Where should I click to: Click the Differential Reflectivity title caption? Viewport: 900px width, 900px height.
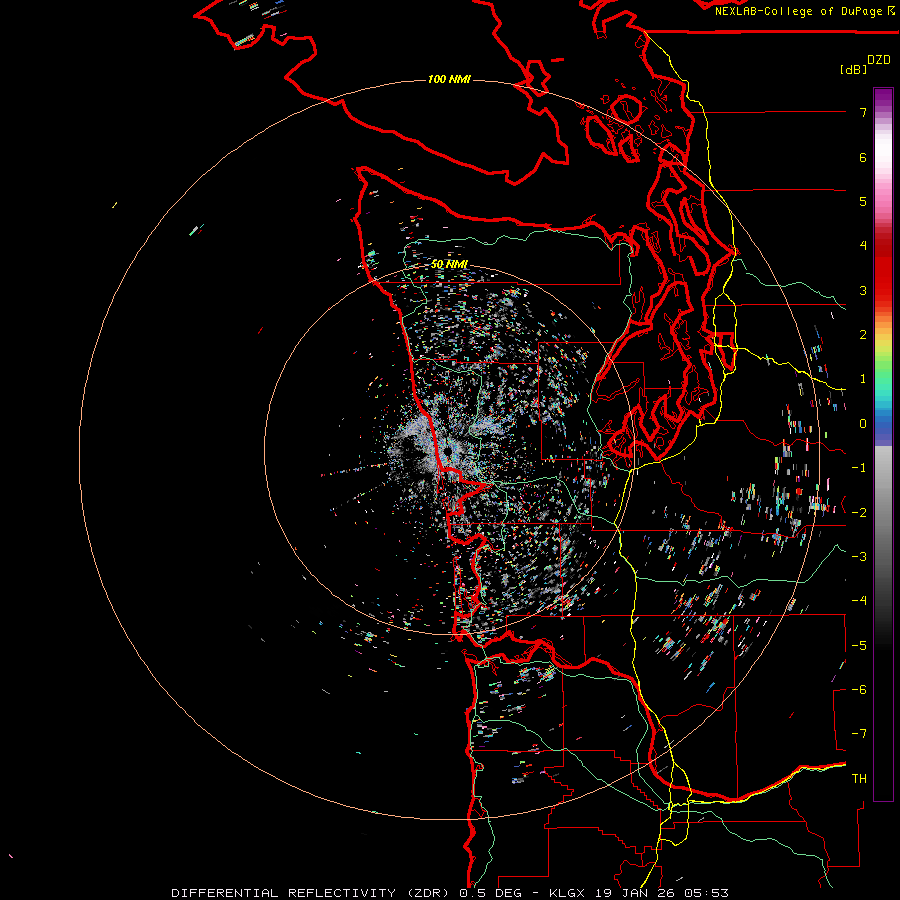click(x=449, y=893)
